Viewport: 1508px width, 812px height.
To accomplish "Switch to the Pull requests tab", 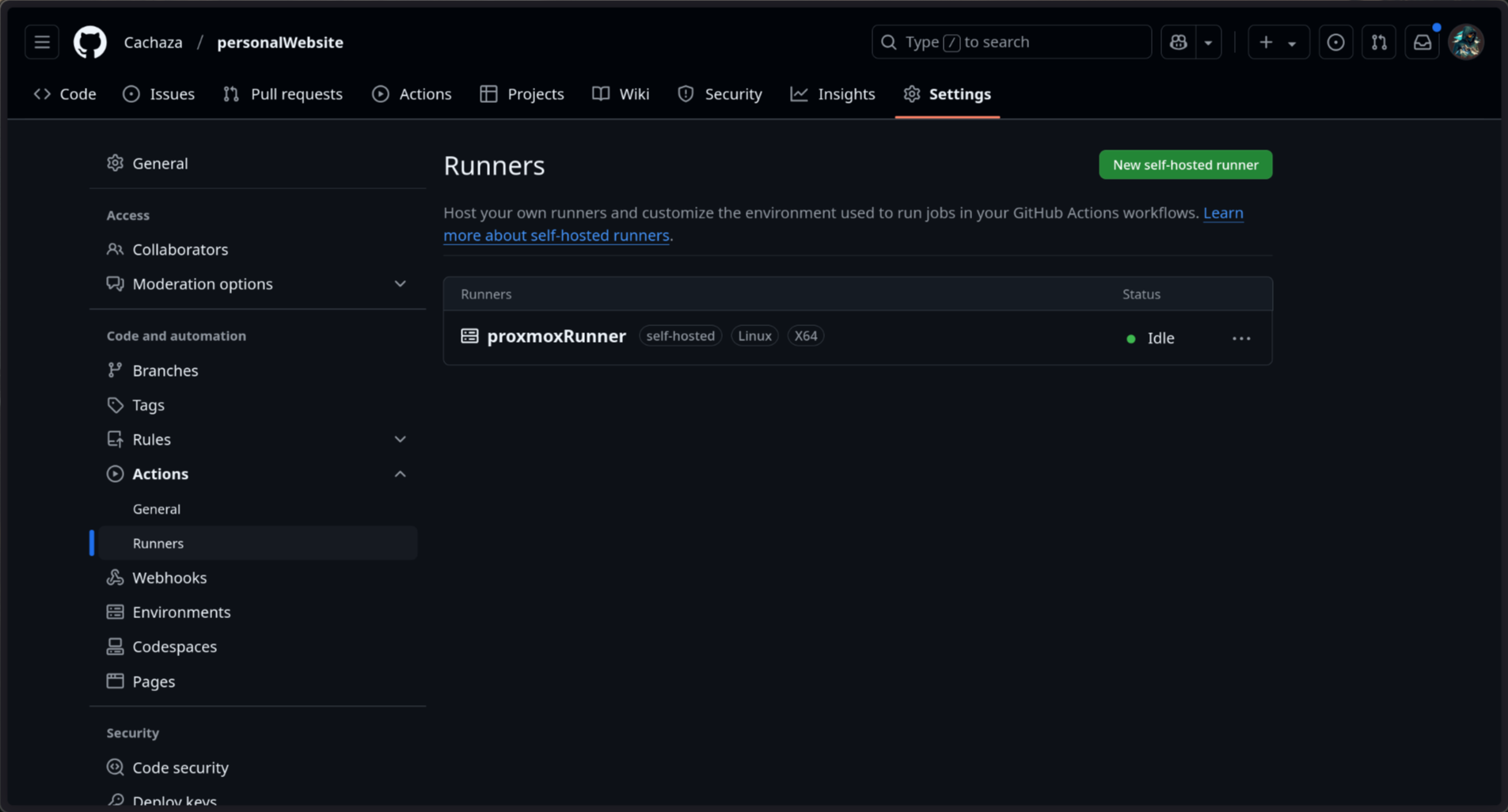I will pyautogui.click(x=283, y=93).
